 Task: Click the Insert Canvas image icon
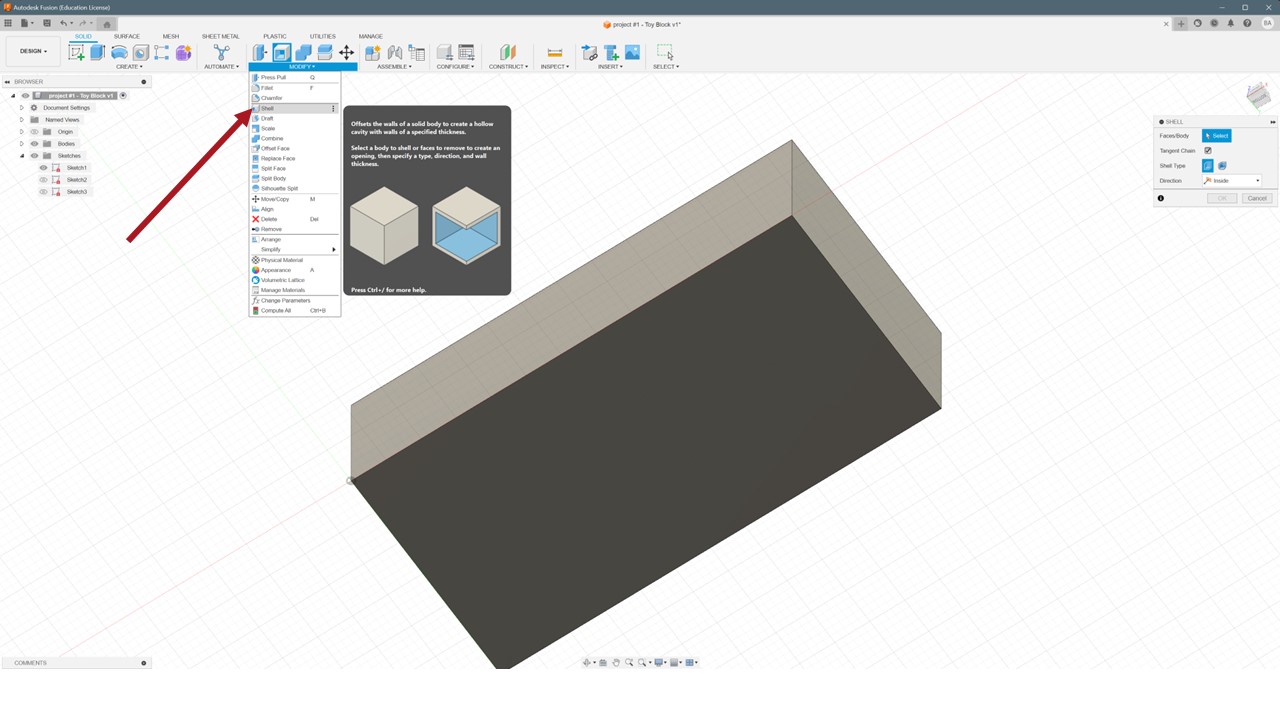(x=633, y=52)
